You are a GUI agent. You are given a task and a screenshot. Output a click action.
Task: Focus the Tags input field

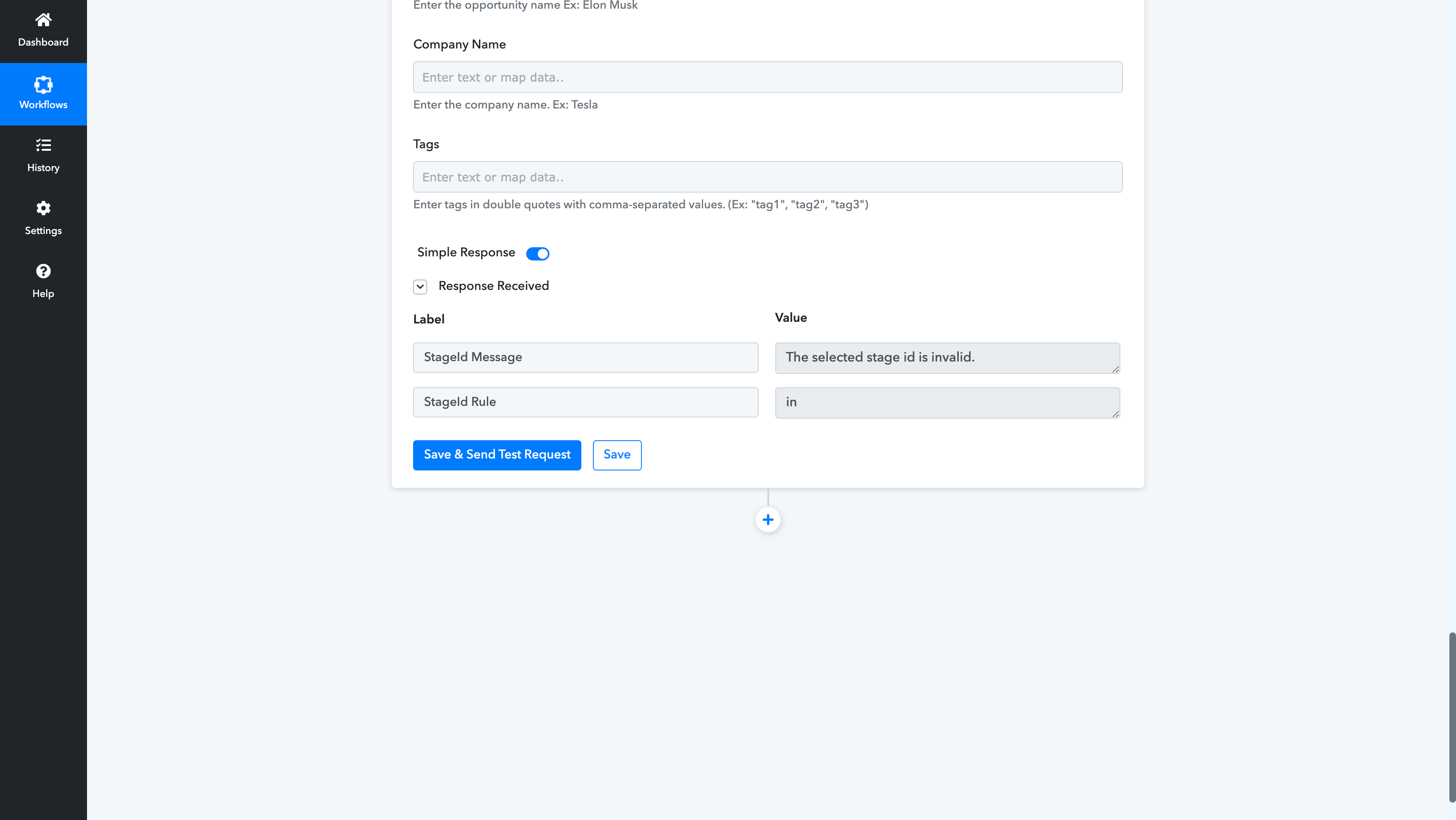pyautogui.click(x=767, y=177)
